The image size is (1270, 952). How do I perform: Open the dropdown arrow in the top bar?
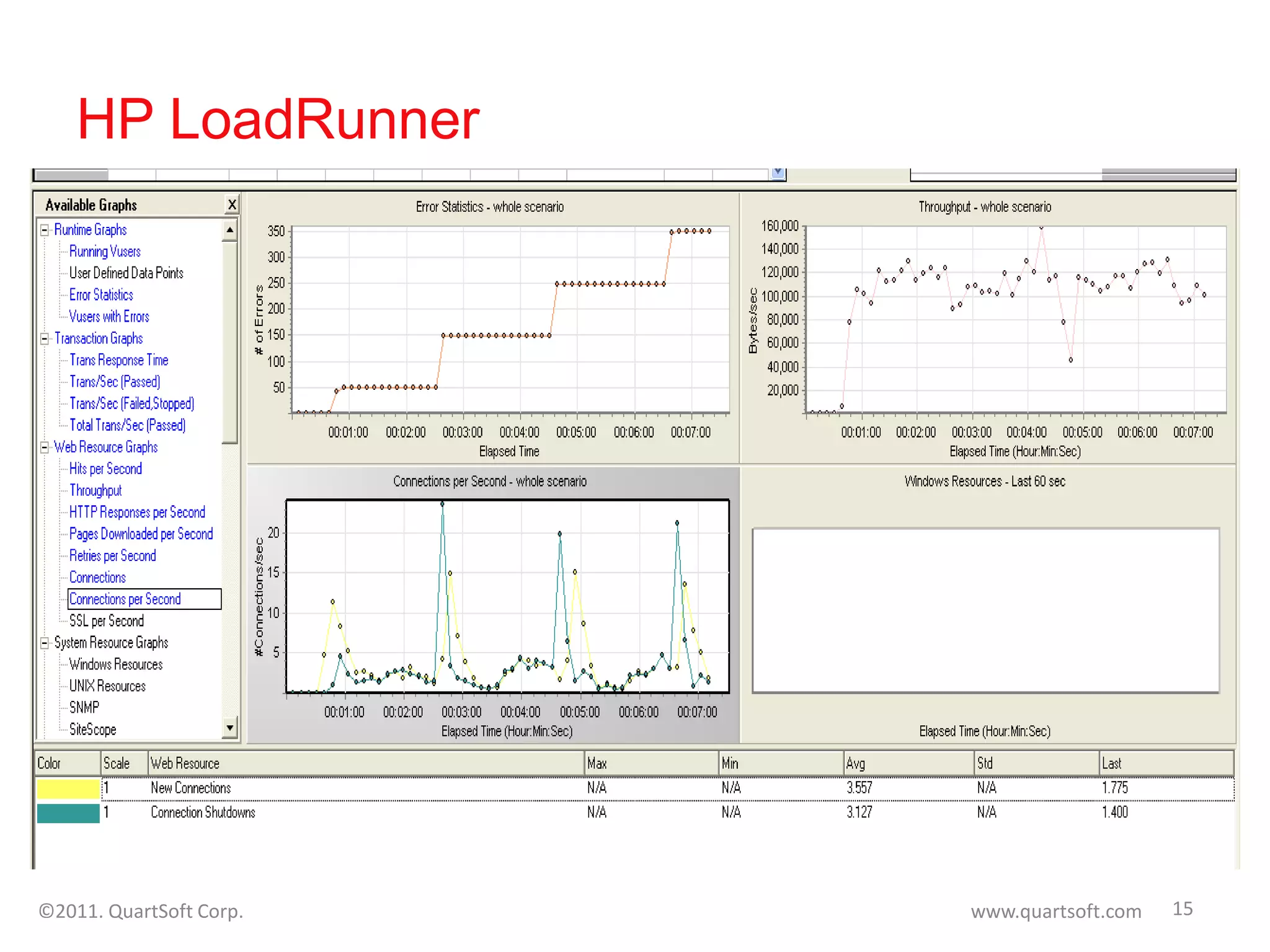pos(778,174)
